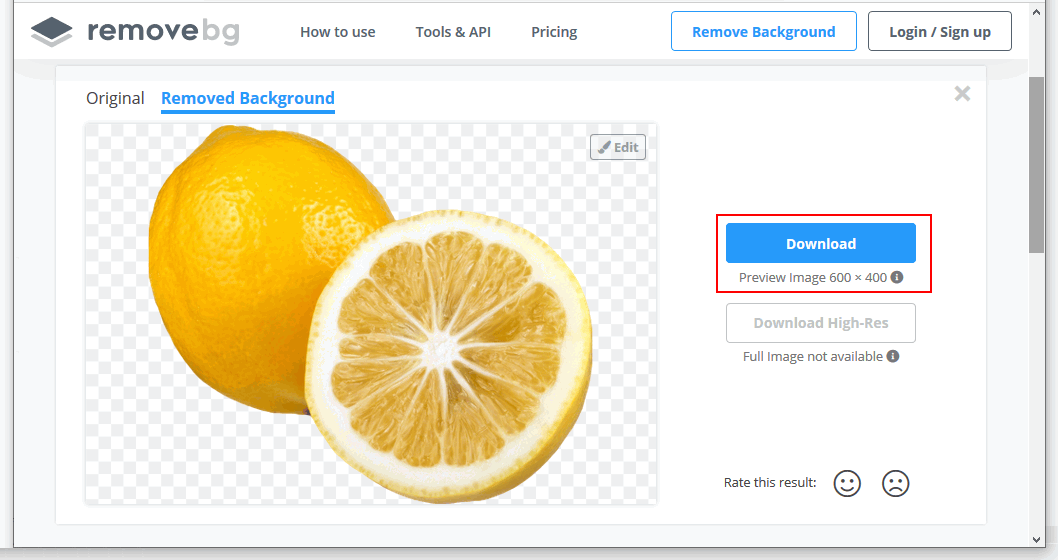1058x560 pixels.
Task: Open the How to use page
Action: (337, 32)
